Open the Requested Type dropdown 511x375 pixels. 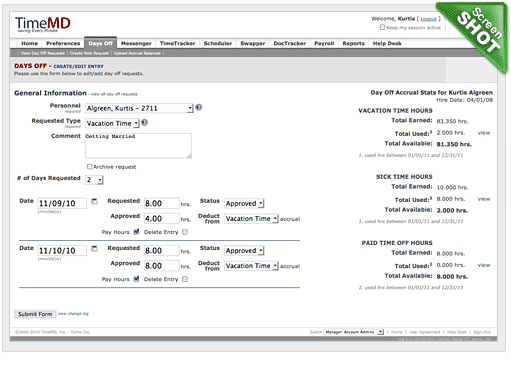tap(112, 123)
